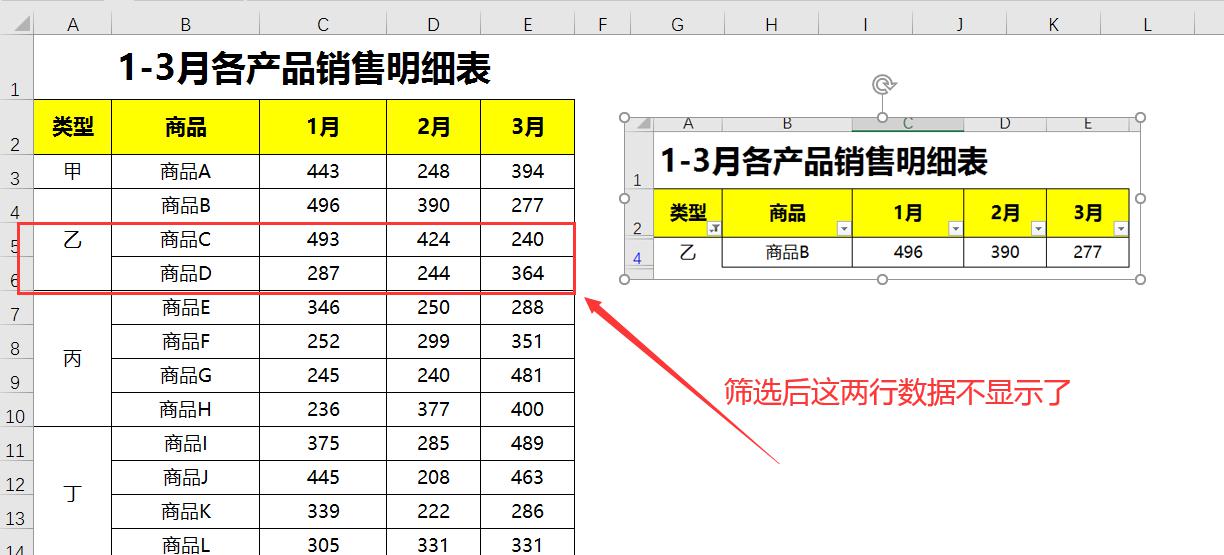This screenshot has height=555, width=1224.
Task: Click cell 商品C
Action: click(x=186, y=240)
